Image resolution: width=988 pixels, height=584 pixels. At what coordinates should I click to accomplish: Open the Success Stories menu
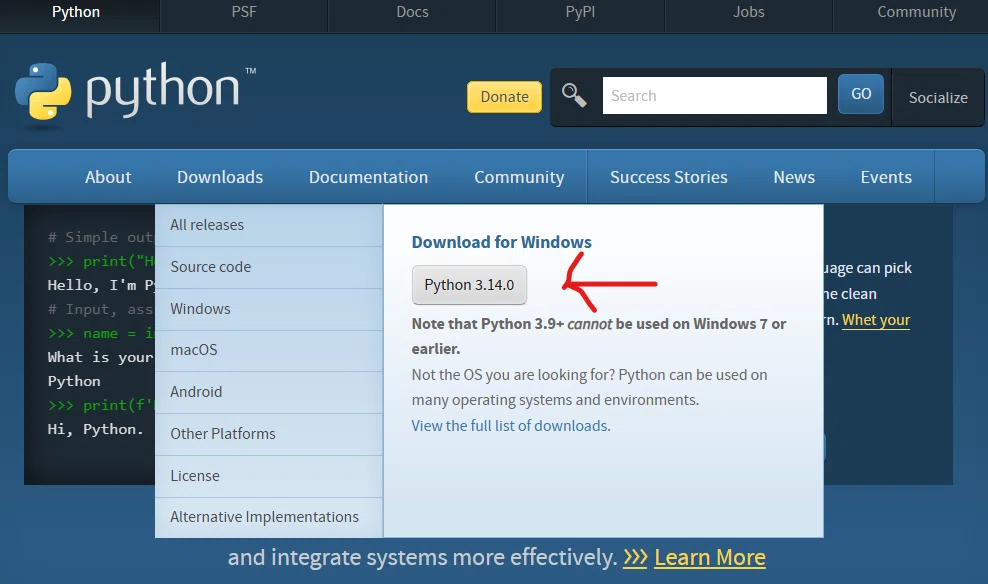coord(669,177)
